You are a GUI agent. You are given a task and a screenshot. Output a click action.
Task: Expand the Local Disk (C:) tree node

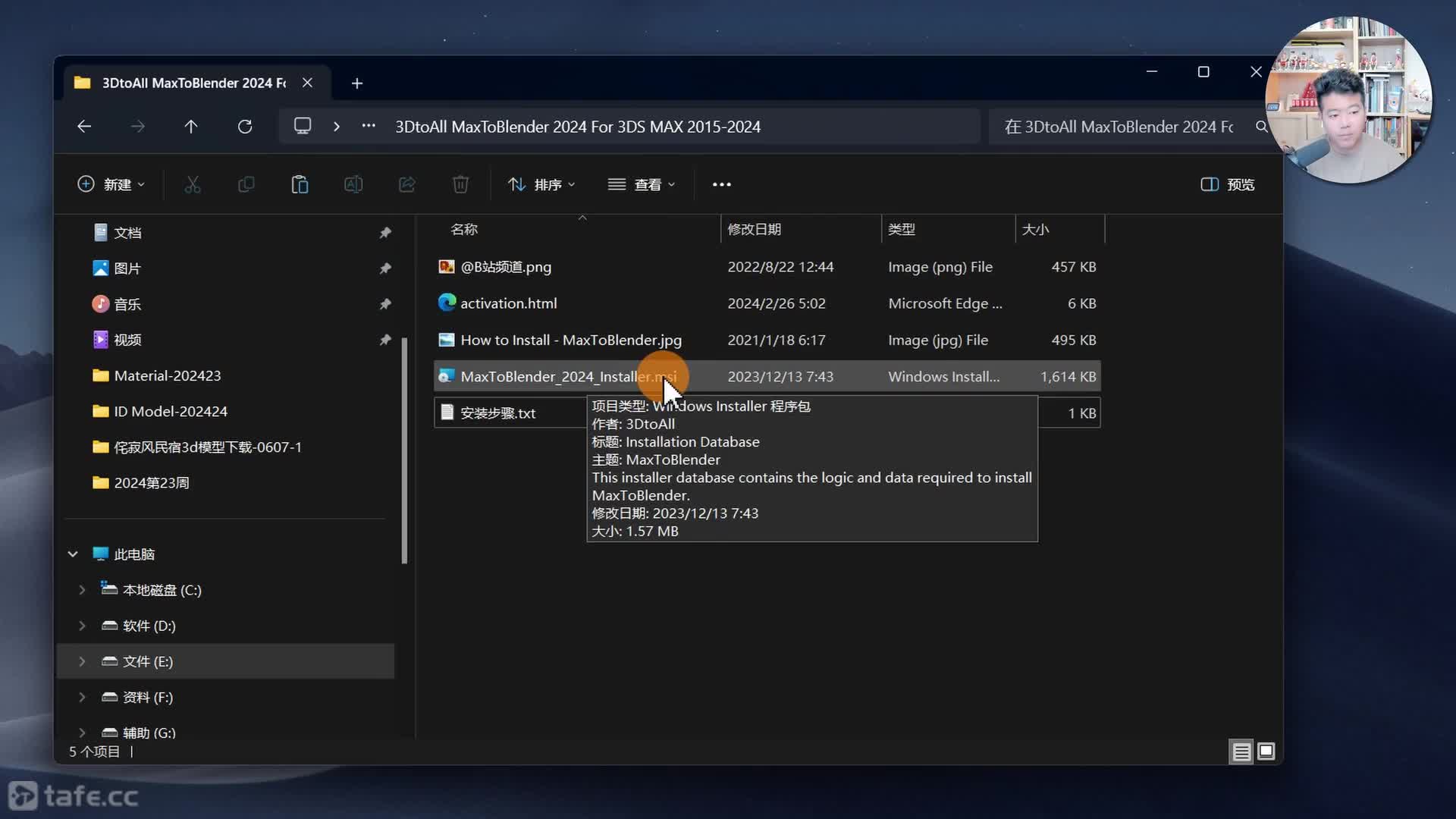pos(82,590)
